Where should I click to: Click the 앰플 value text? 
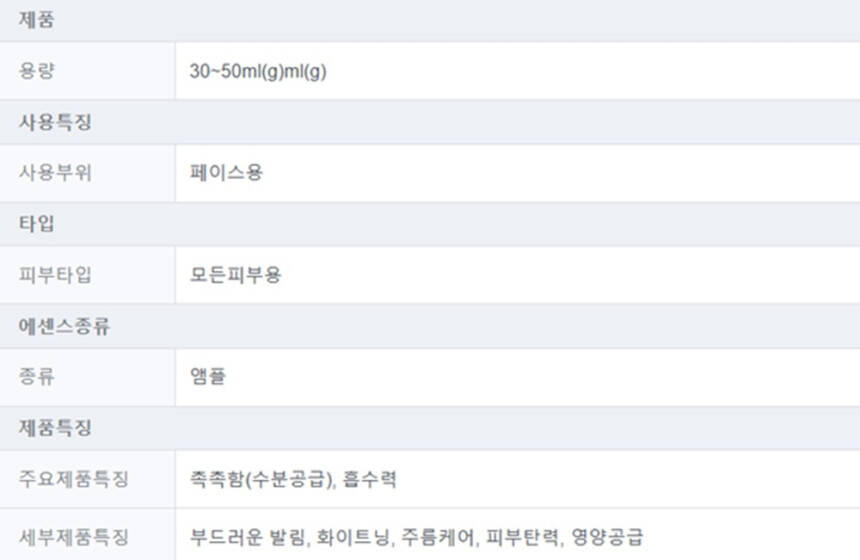click(x=208, y=377)
